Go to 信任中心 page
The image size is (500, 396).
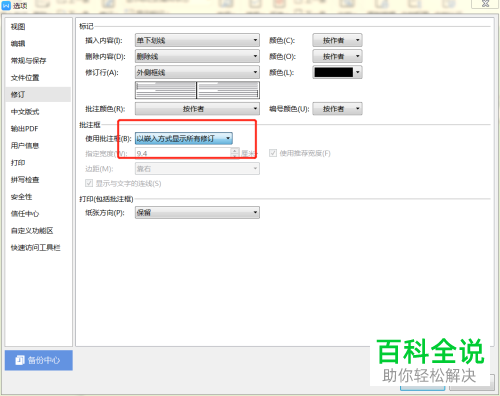click(25, 214)
